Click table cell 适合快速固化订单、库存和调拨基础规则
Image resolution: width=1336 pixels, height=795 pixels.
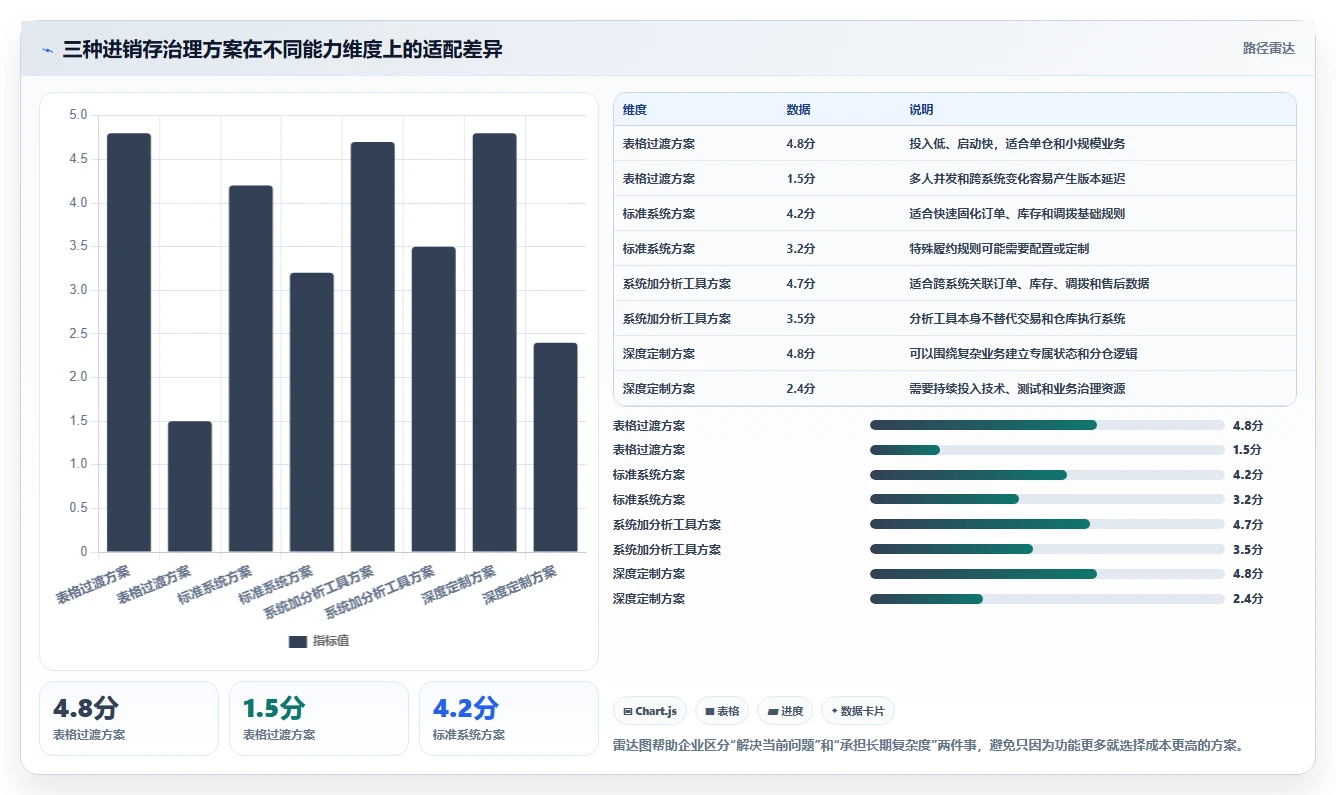click(1017, 214)
